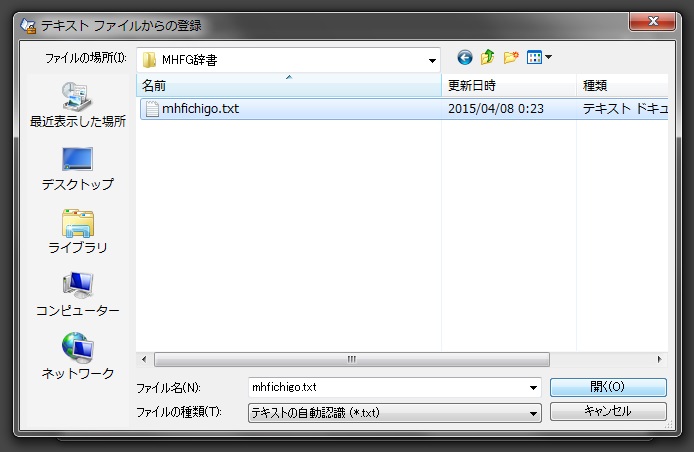The image size is (694, 452).
Task: Select mhfichigo.txt file name
Action: pyautogui.click(x=200, y=109)
